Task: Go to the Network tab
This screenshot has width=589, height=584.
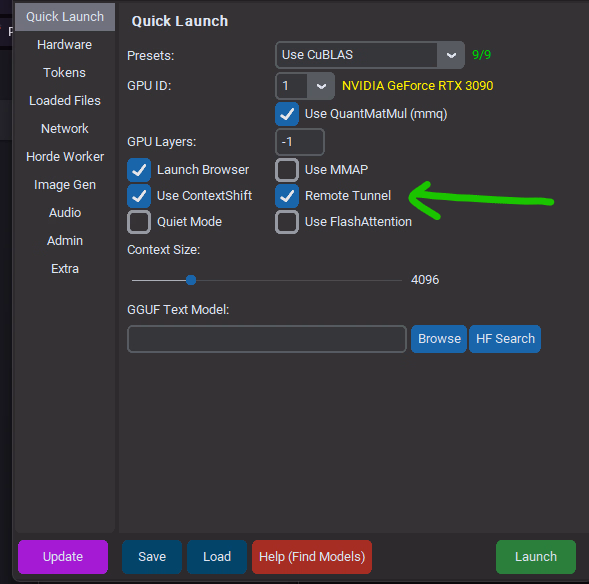Action: coord(65,128)
